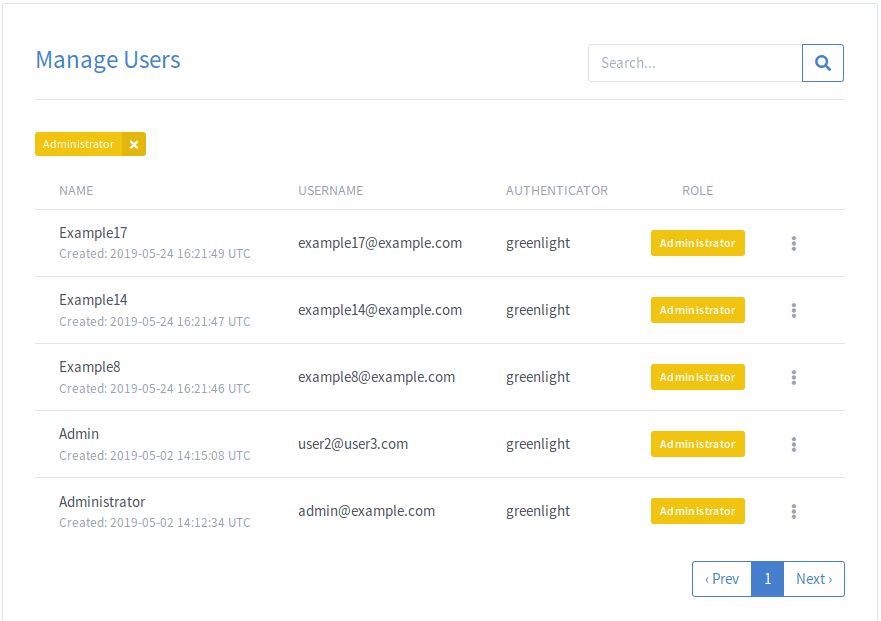The image size is (881, 621).
Task: Click the creation date 2019-05-24 16:21:46 UTC
Action: click(180, 388)
